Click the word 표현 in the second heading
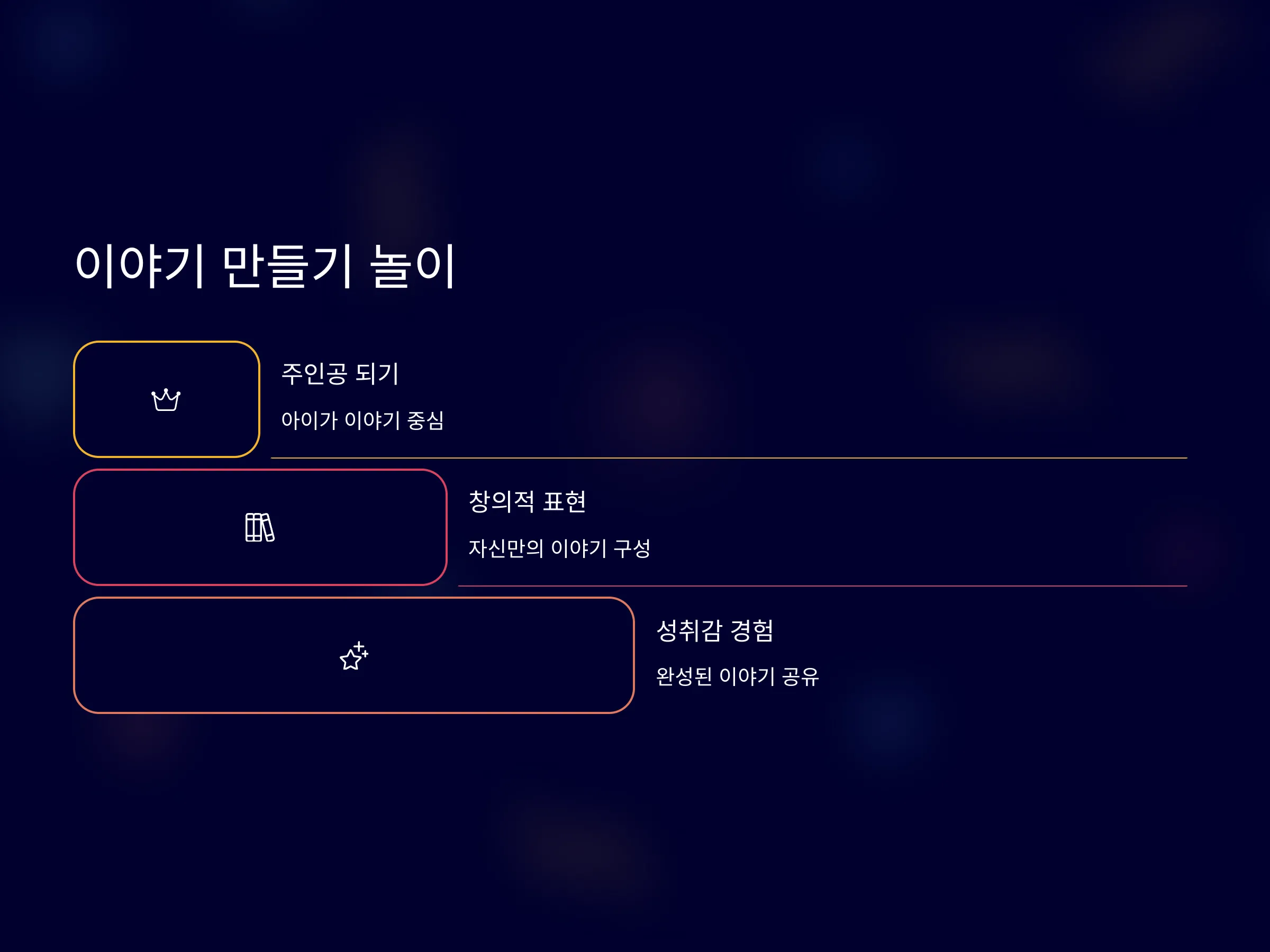Viewport: 1270px width, 952px height. [x=565, y=501]
